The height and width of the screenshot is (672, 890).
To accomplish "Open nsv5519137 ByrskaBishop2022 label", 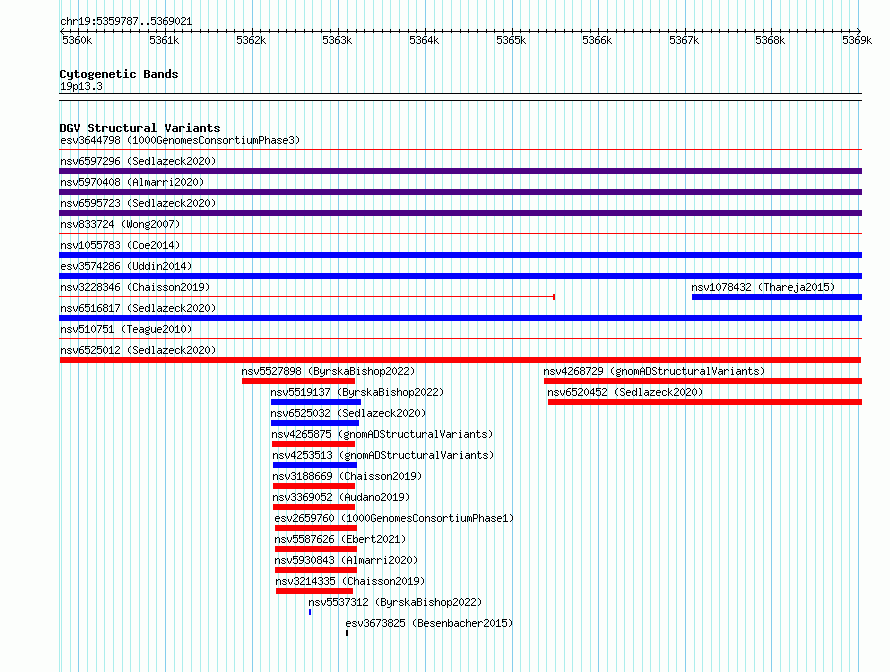I will 357,392.
